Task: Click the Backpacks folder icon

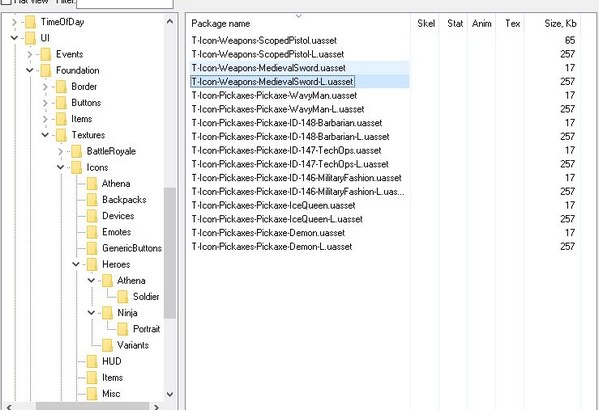Action: [x=92, y=199]
